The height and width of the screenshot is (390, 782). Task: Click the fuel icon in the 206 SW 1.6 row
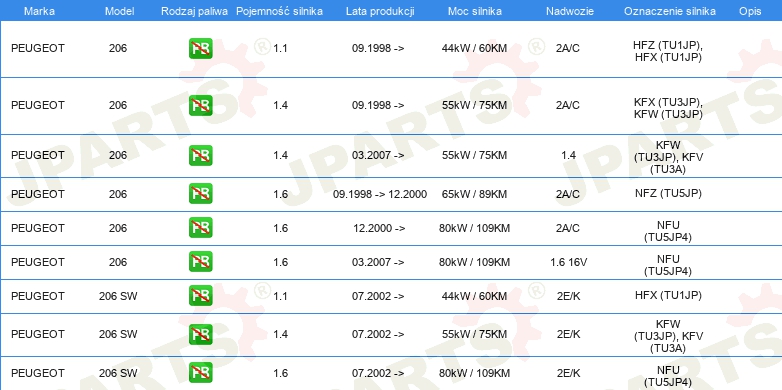(200, 373)
